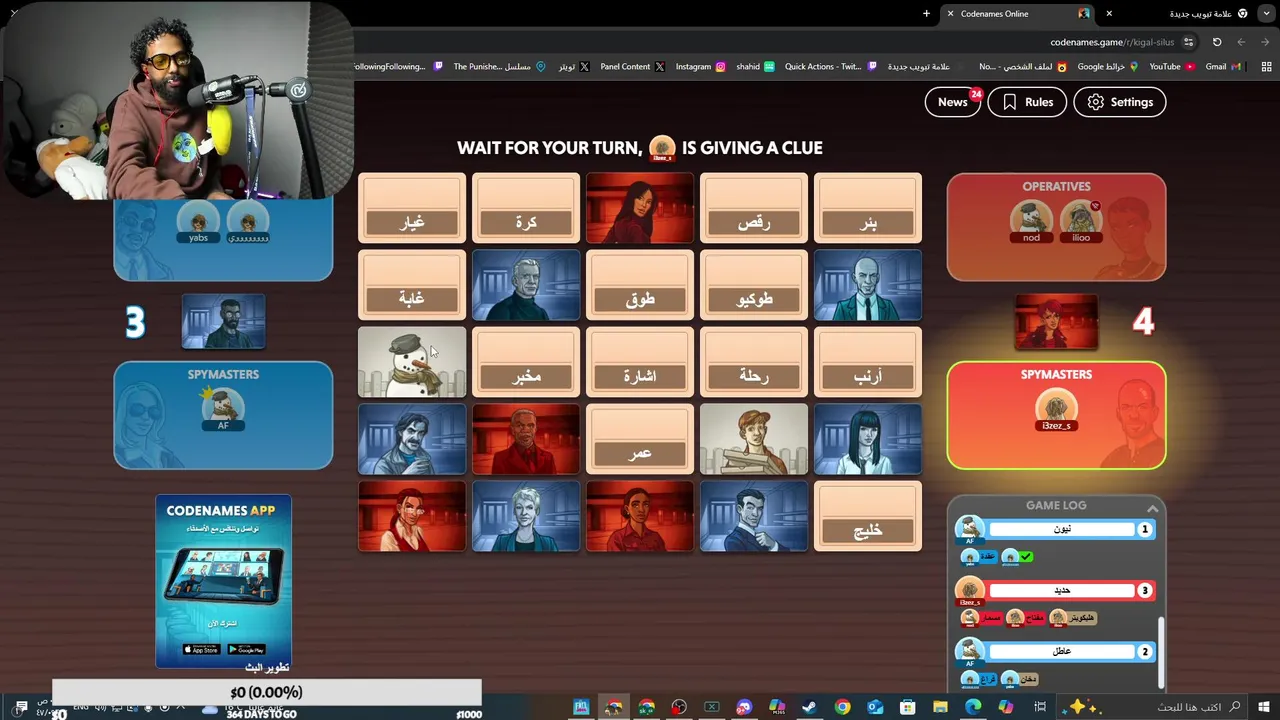Pick the خليج word card

pyautogui.click(x=868, y=516)
